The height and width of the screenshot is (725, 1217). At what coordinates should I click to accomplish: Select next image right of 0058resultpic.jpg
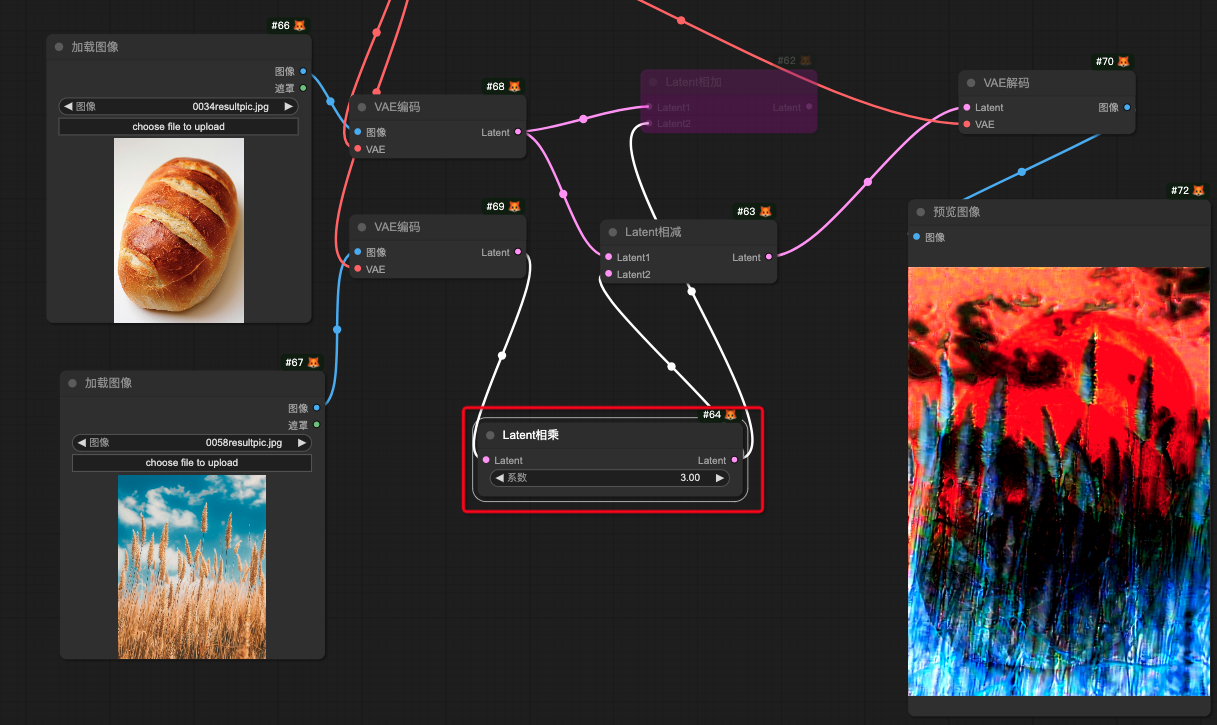[x=303, y=442]
